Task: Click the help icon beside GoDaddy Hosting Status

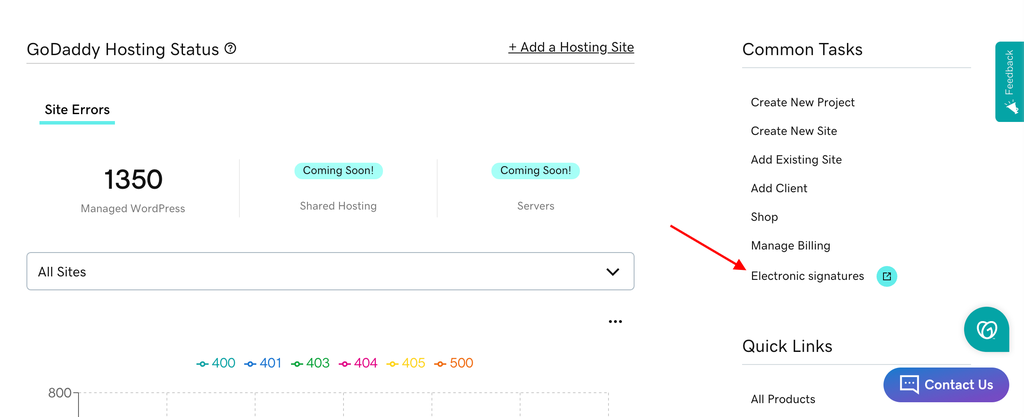Action: [231, 49]
